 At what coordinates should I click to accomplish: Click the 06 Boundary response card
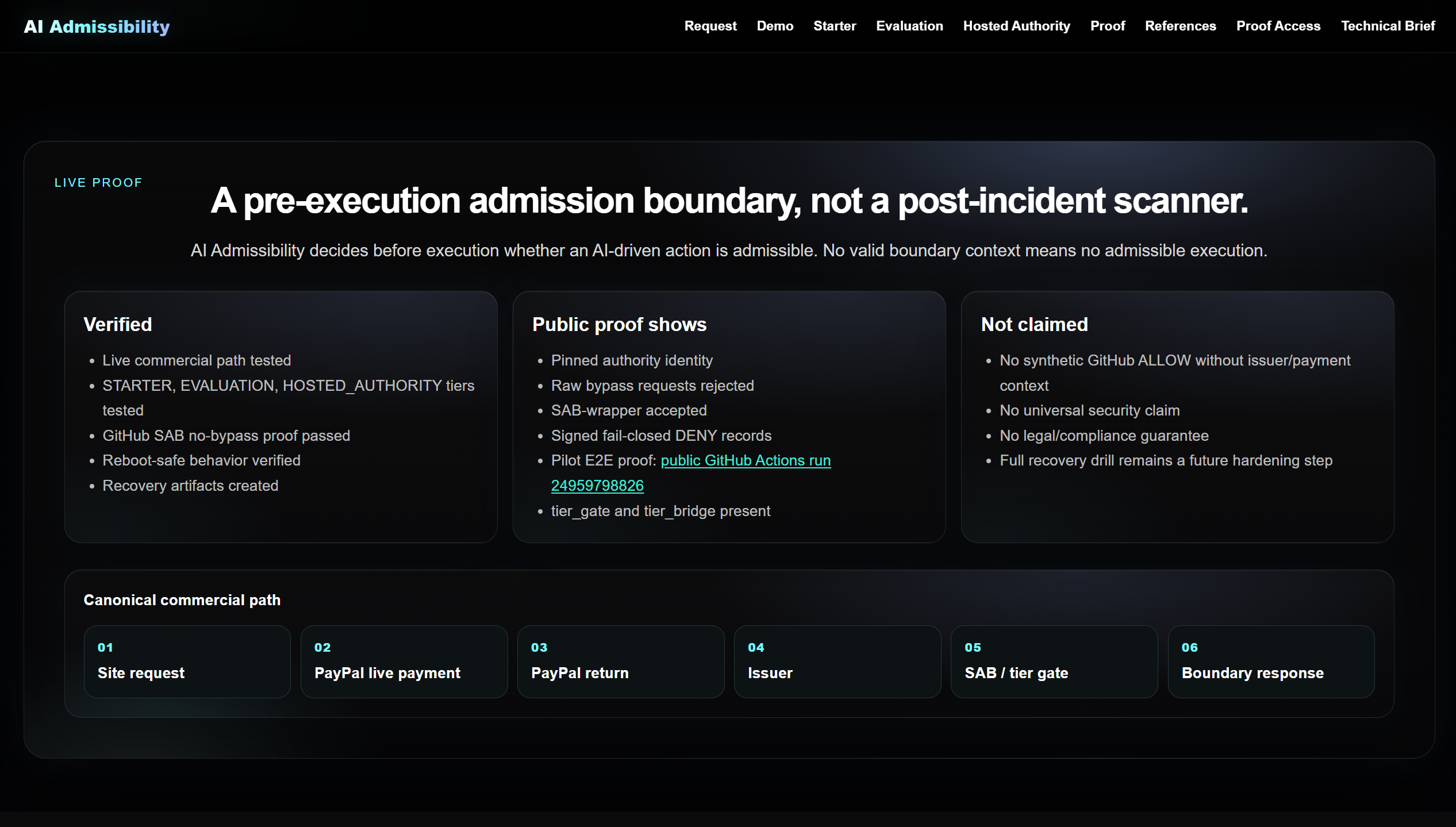click(1271, 661)
